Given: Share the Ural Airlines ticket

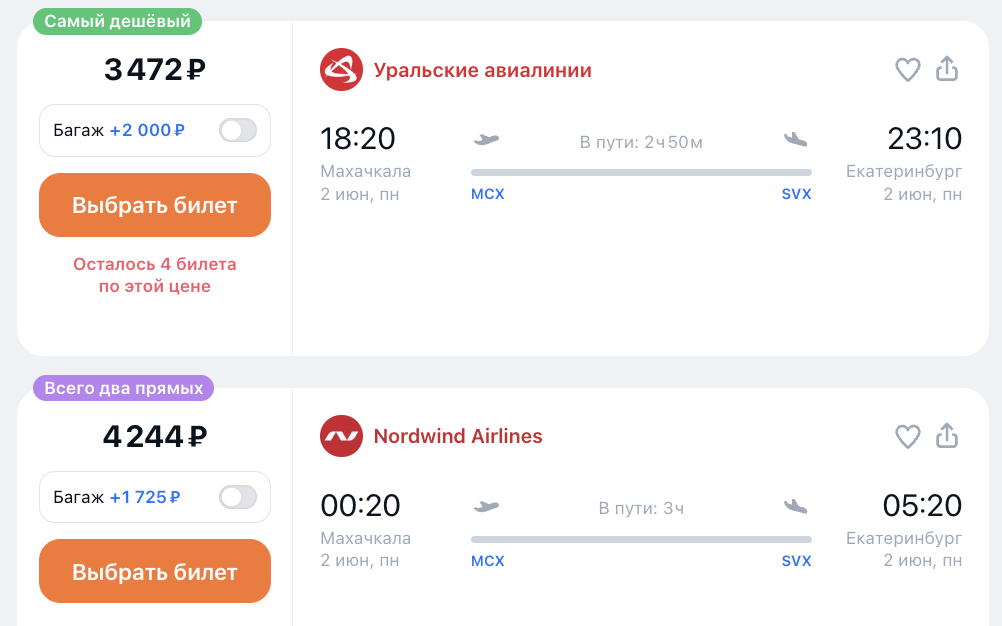Looking at the screenshot, I should 947,68.
